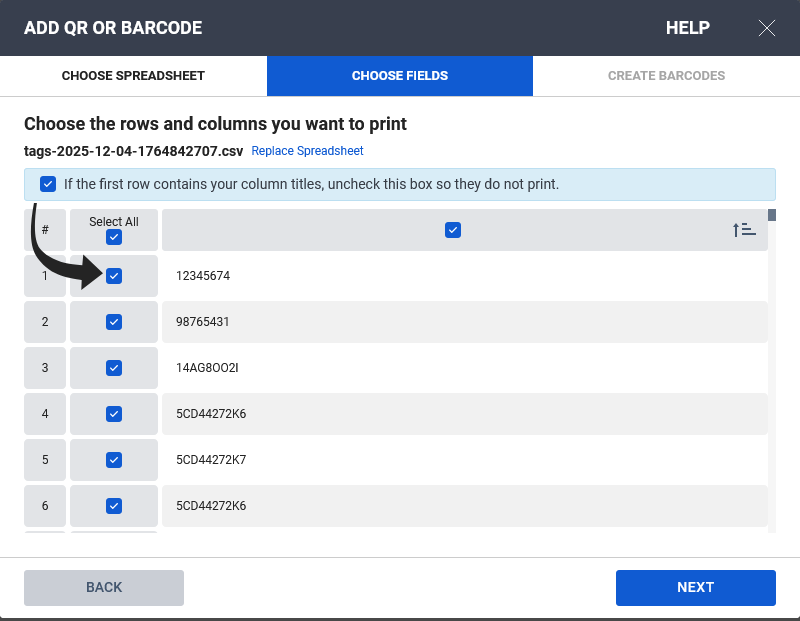Click the sort column icon
800x621 pixels.
point(743,230)
